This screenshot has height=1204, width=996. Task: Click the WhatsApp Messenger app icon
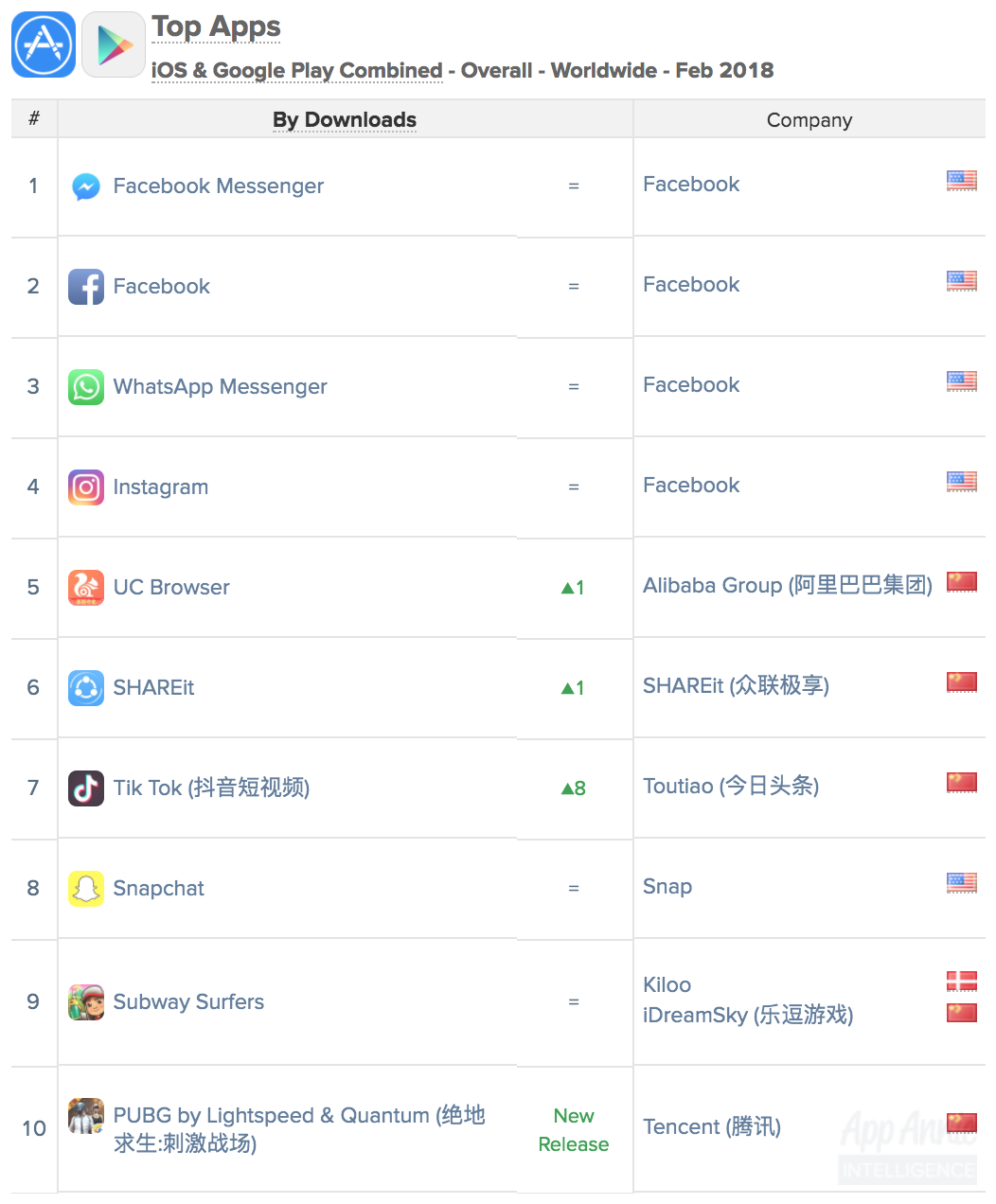86,387
